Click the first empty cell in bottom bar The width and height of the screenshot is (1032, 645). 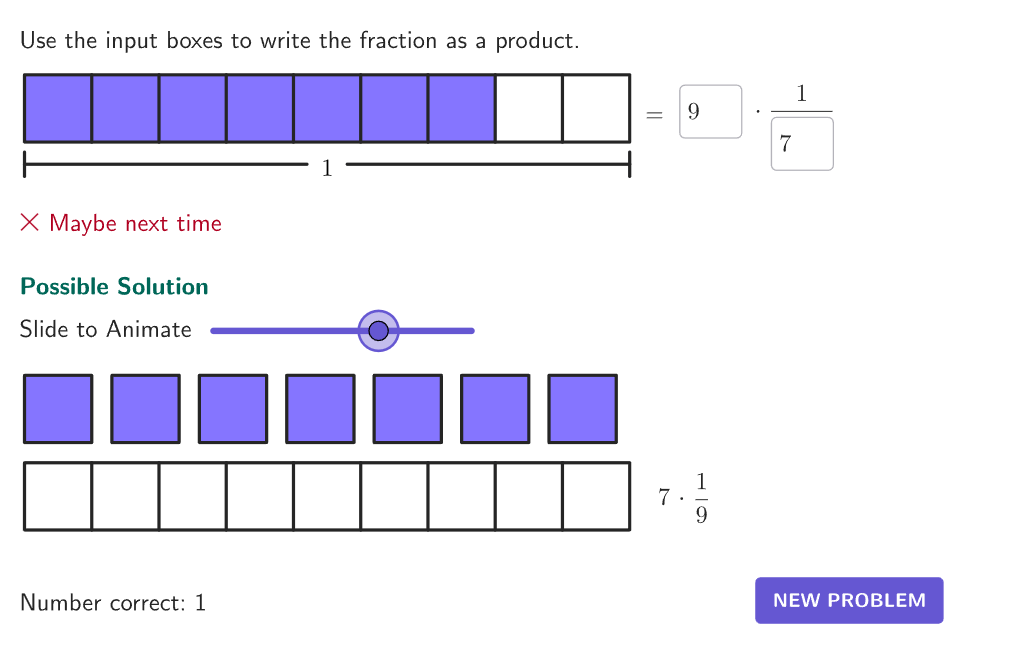point(58,496)
